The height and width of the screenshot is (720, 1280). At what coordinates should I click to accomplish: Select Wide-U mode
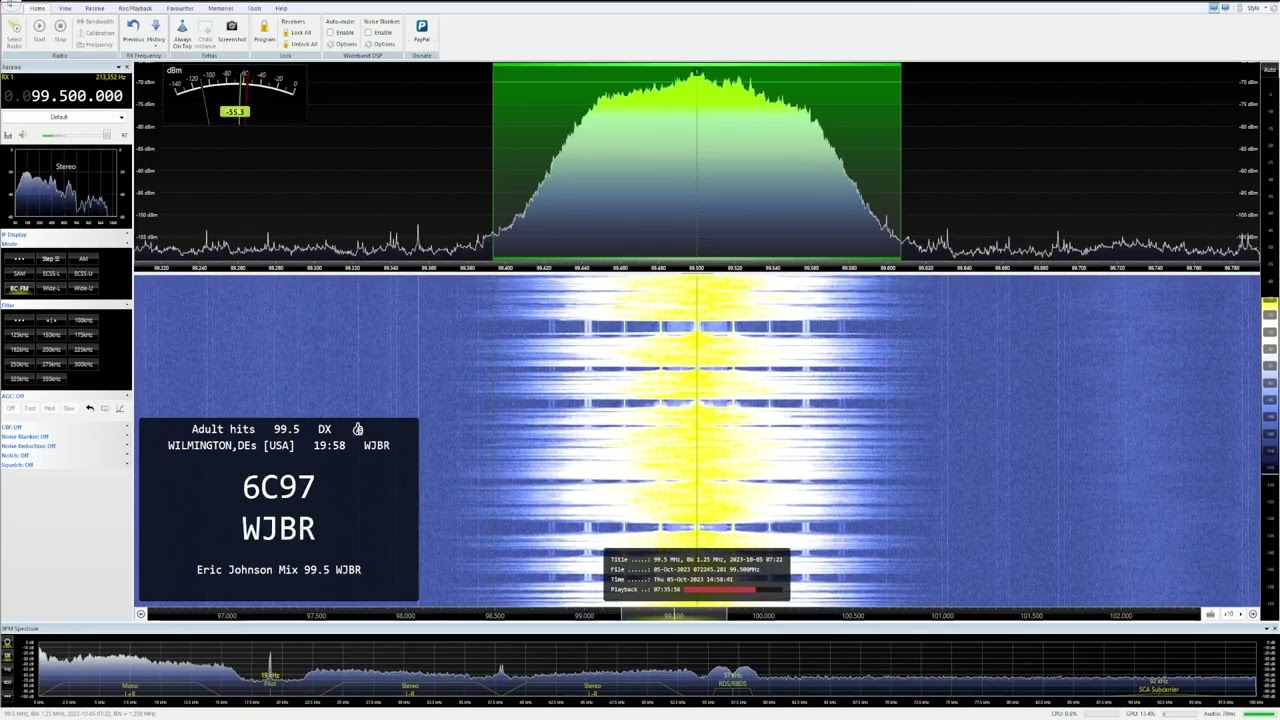click(83, 288)
